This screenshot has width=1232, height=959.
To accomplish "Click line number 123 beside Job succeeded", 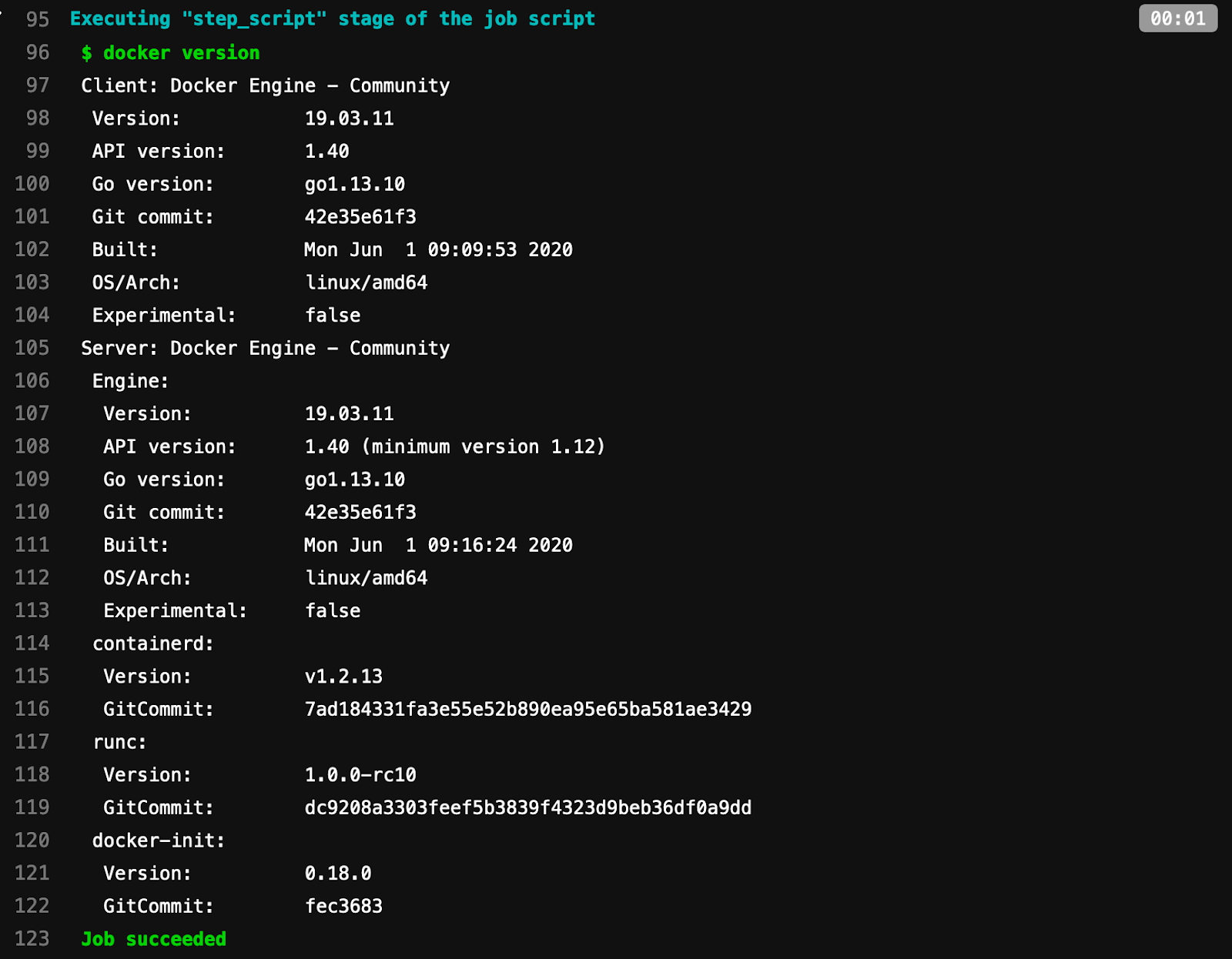I will coord(31,938).
